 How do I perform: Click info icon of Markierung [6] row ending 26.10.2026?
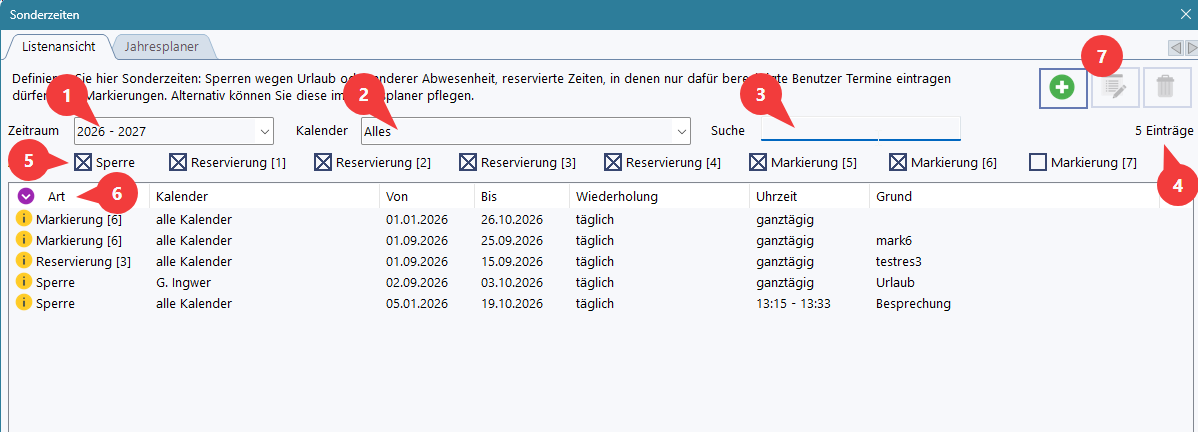24,219
